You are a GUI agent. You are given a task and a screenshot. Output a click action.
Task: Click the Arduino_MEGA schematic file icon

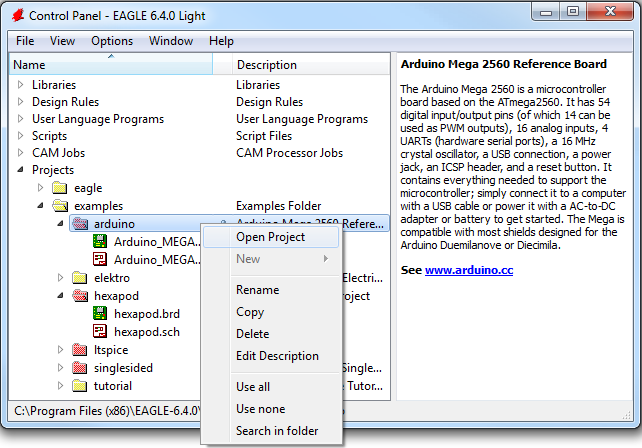(100, 260)
